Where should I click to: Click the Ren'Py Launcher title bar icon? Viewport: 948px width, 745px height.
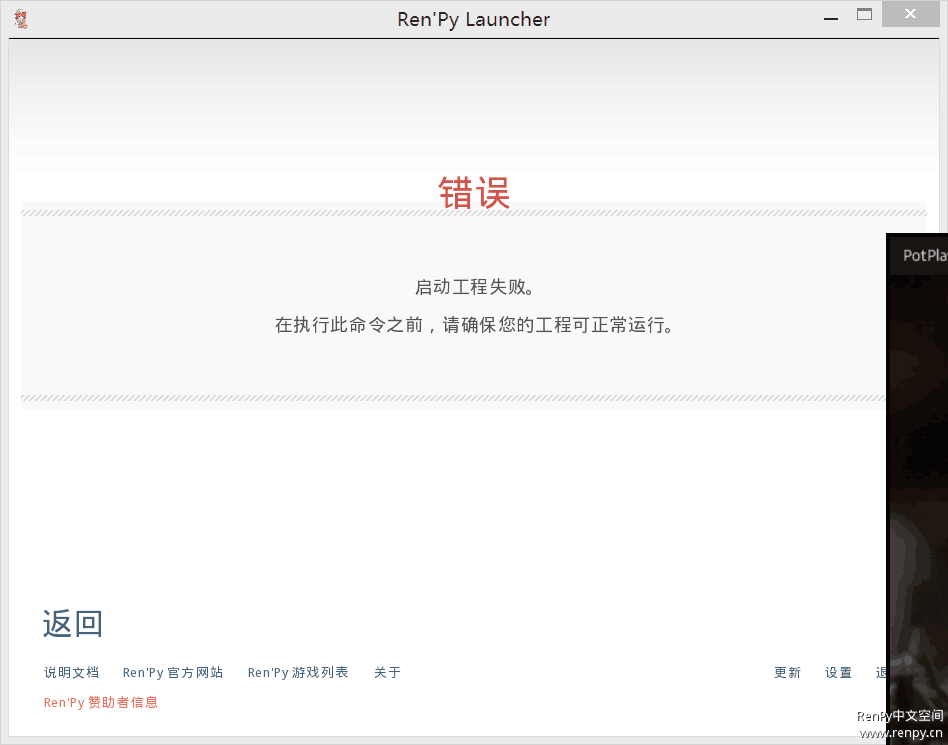click(x=21, y=19)
